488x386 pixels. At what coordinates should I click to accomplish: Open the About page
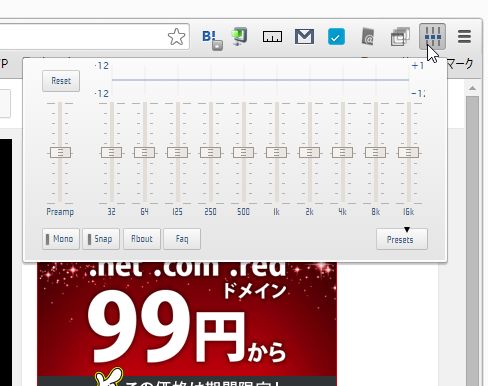[142, 239]
